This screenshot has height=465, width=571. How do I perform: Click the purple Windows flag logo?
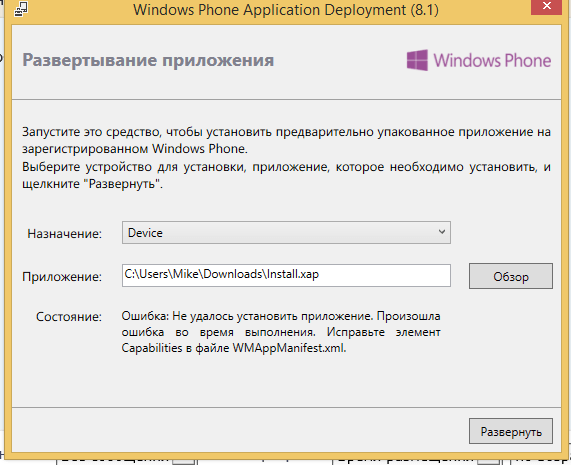(x=417, y=60)
